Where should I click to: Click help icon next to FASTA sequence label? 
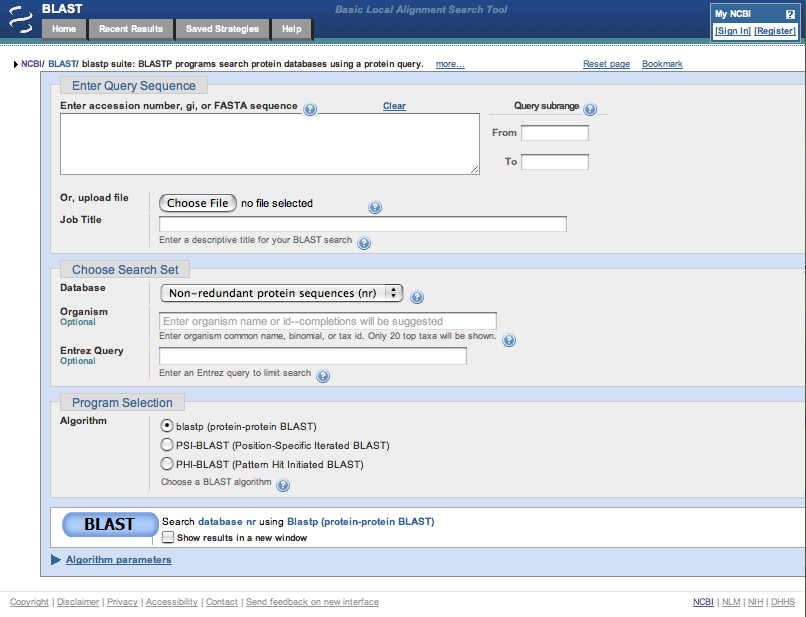[310, 109]
